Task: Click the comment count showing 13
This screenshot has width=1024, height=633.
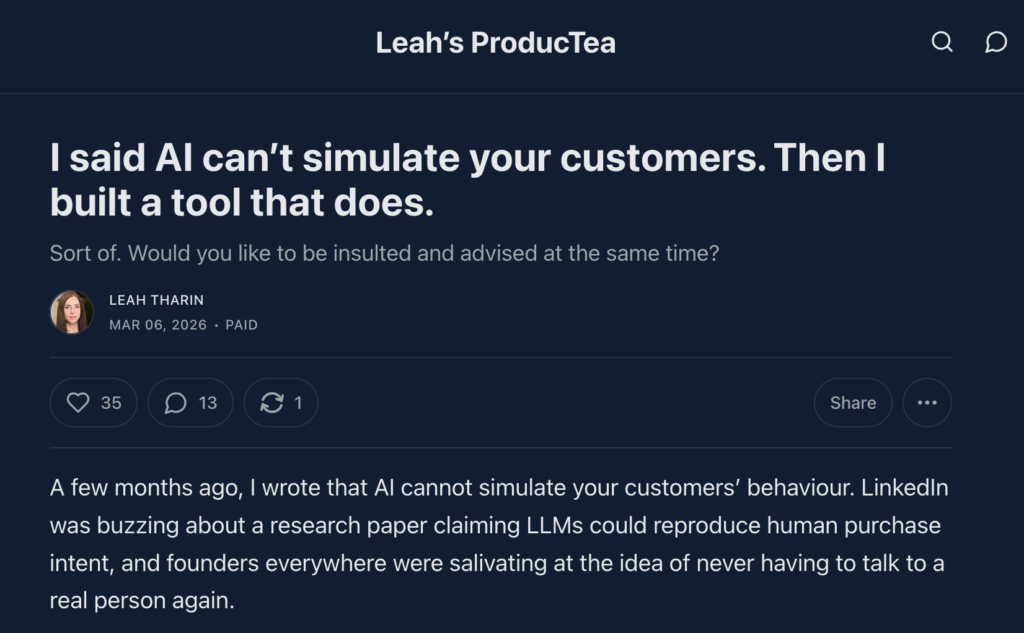Action: click(208, 402)
